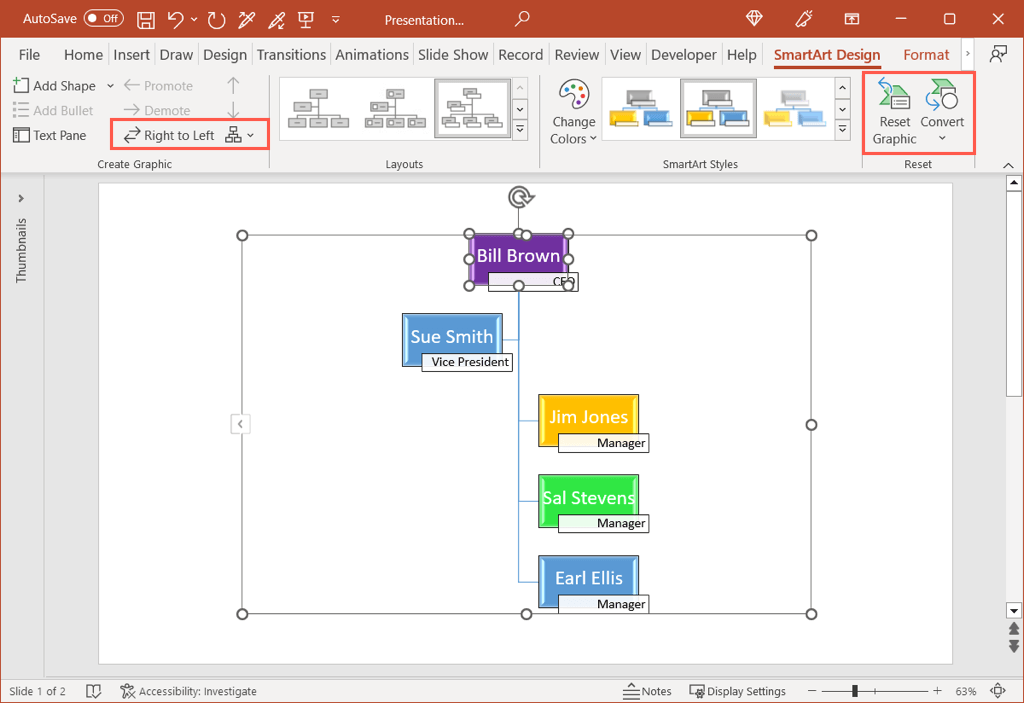Click the Fit slide to window icon
Viewport: 1024px width, 703px height.
pyautogui.click(x=997, y=691)
